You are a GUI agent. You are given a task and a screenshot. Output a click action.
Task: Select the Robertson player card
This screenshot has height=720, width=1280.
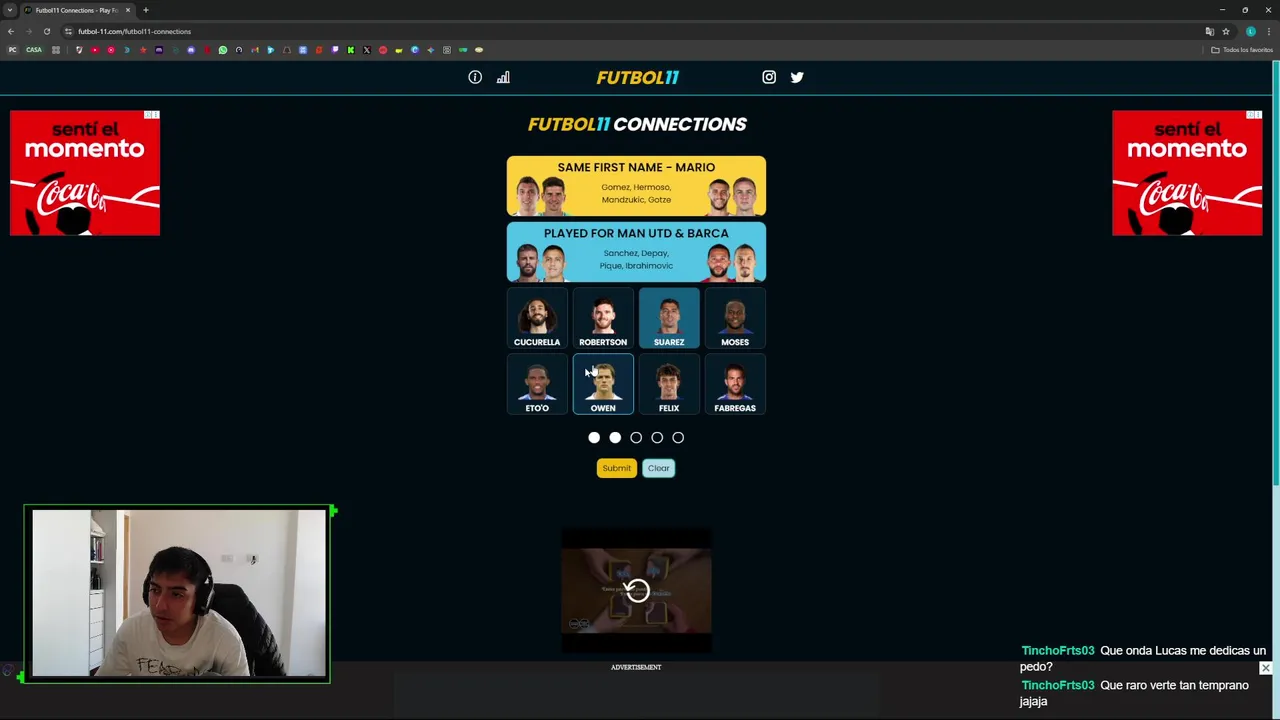[603, 319]
